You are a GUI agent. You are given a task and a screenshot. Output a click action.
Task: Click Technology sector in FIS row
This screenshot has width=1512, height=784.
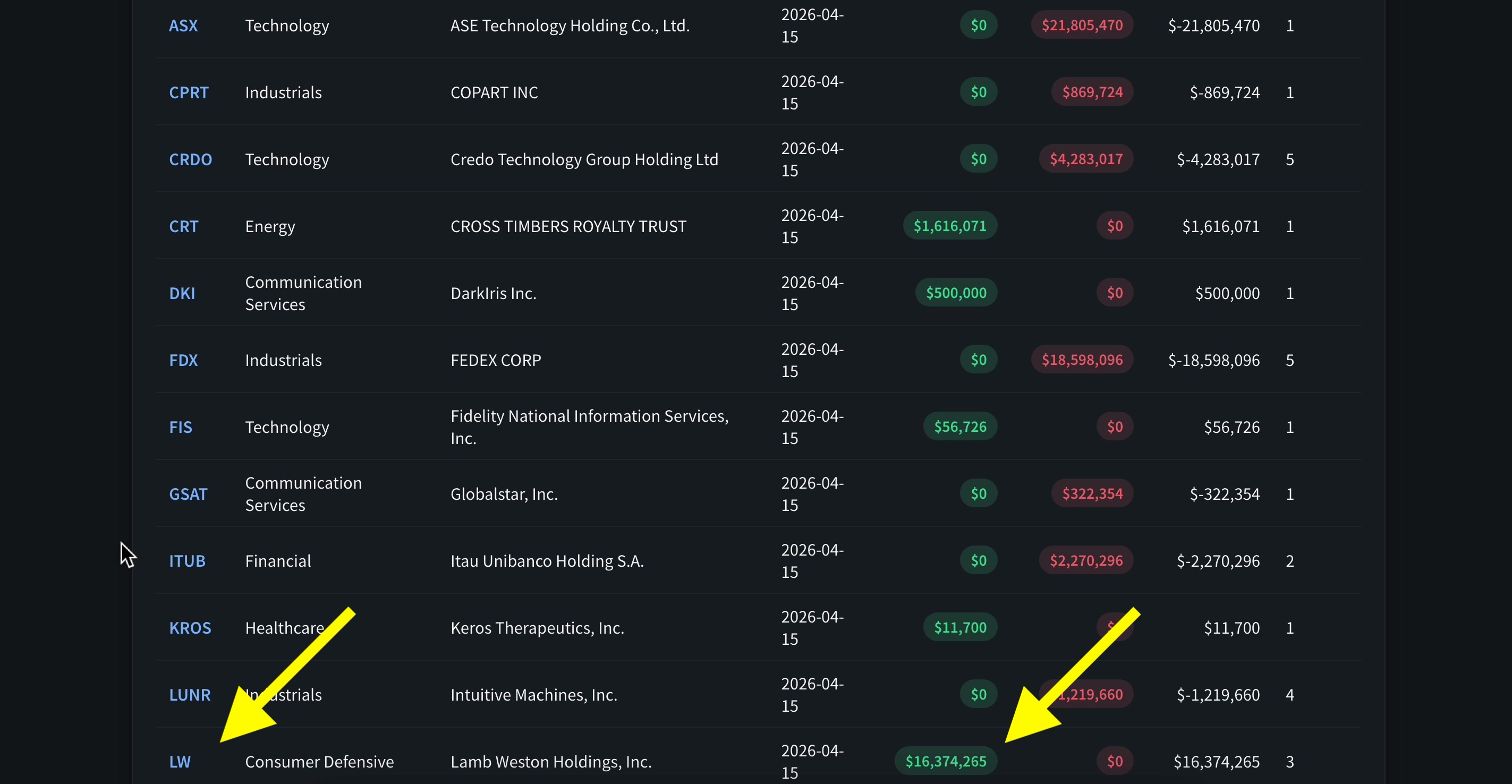pos(286,427)
